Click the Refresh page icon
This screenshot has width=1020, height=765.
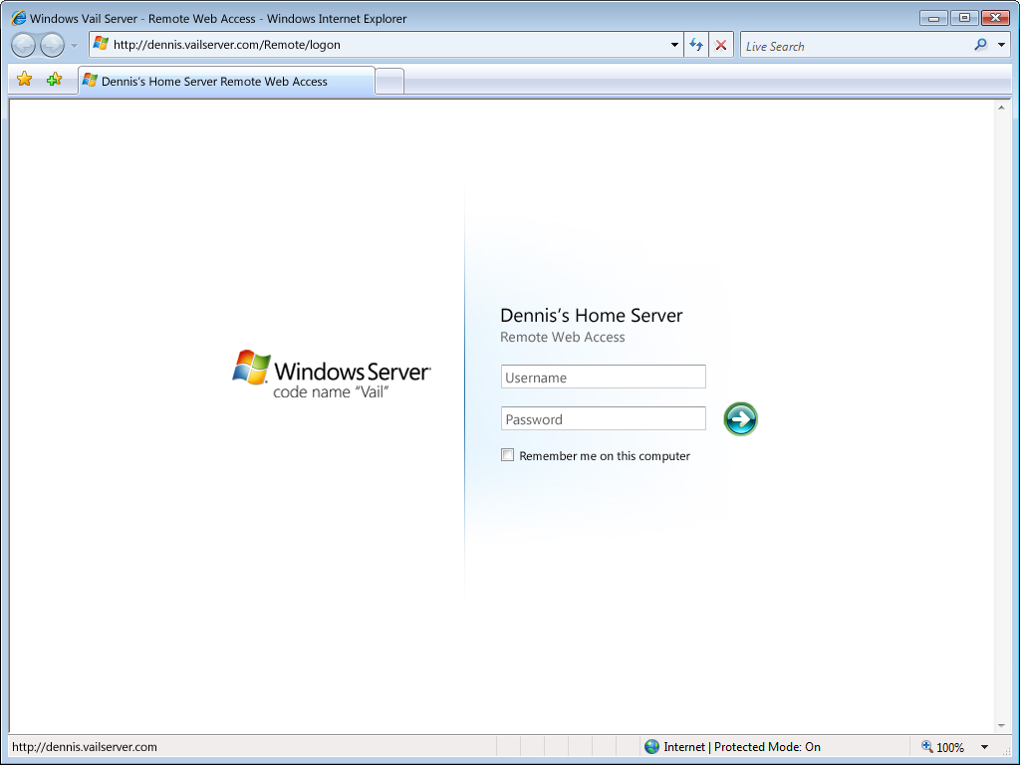coord(696,45)
